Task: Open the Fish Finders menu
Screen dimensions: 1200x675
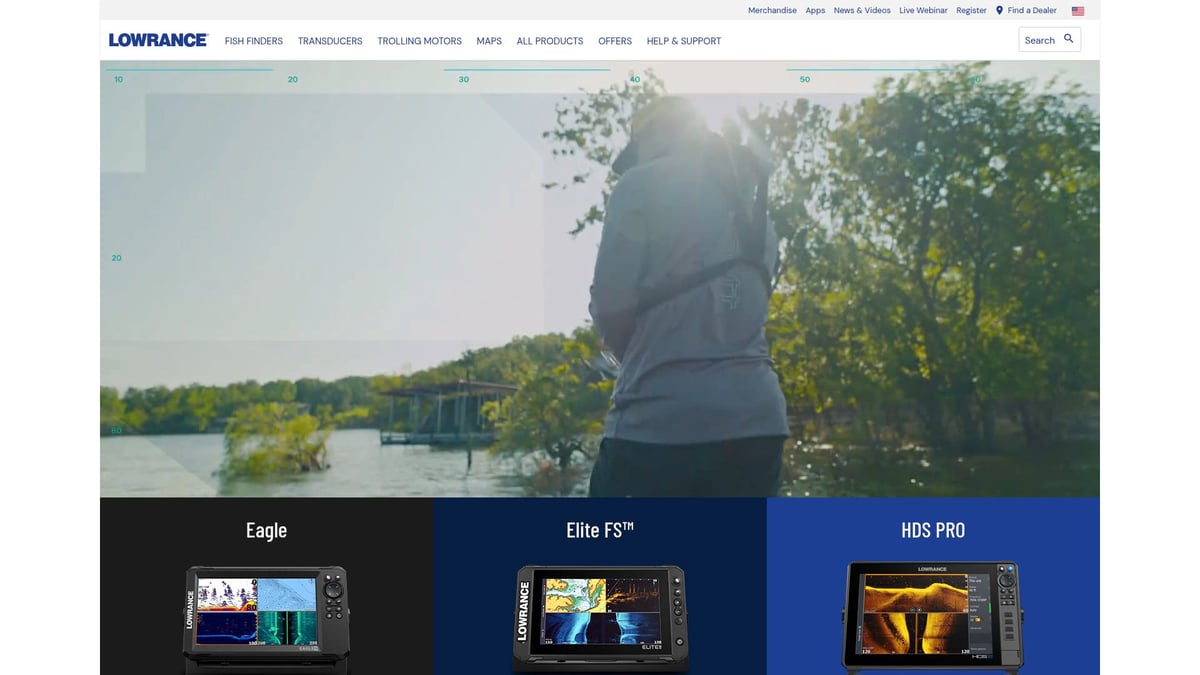Action: coord(254,41)
